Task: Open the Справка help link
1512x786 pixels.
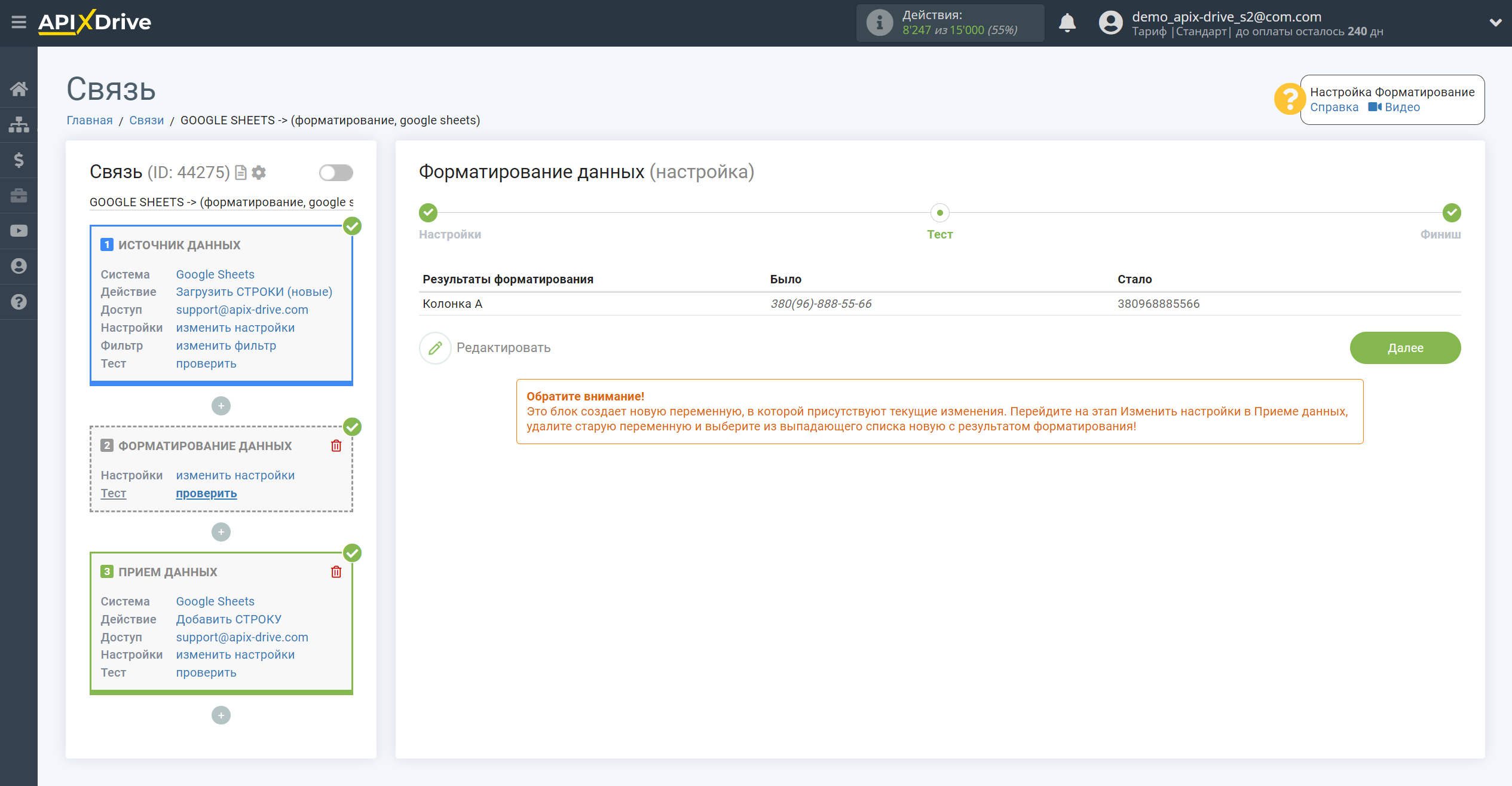Action: (1334, 107)
